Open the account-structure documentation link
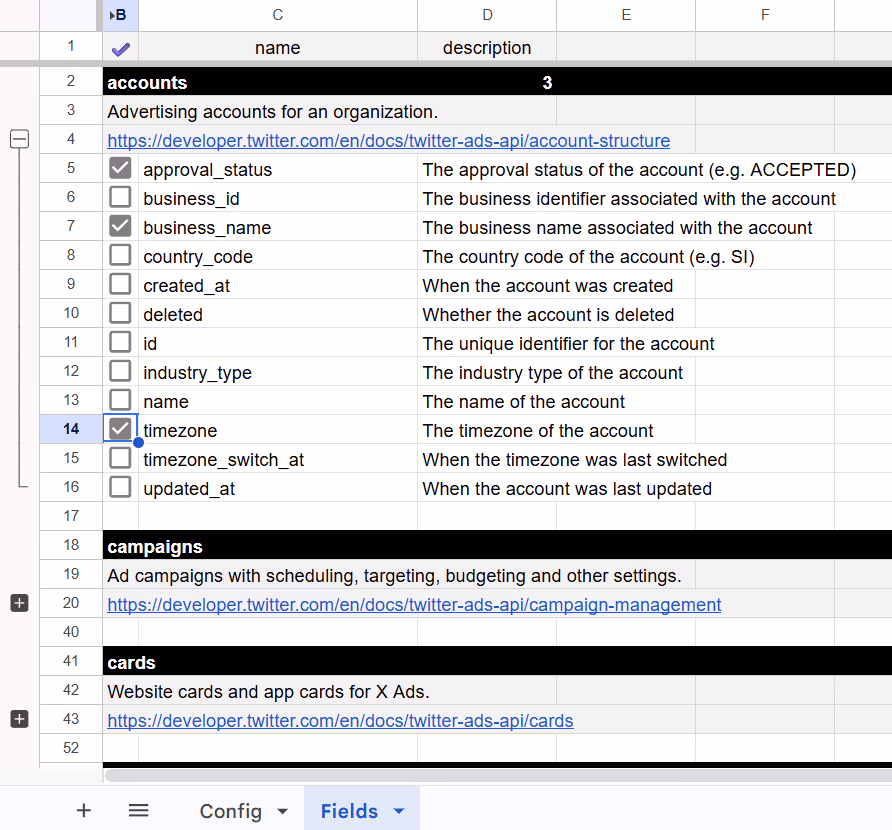 387,140
